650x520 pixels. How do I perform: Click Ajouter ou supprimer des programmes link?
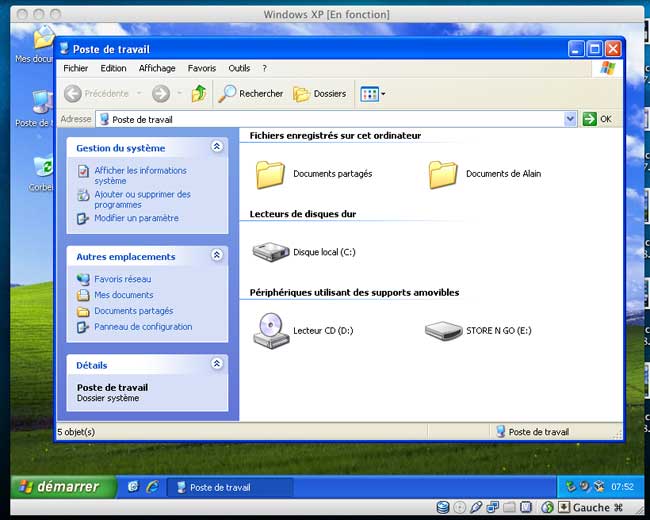pos(142,199)
